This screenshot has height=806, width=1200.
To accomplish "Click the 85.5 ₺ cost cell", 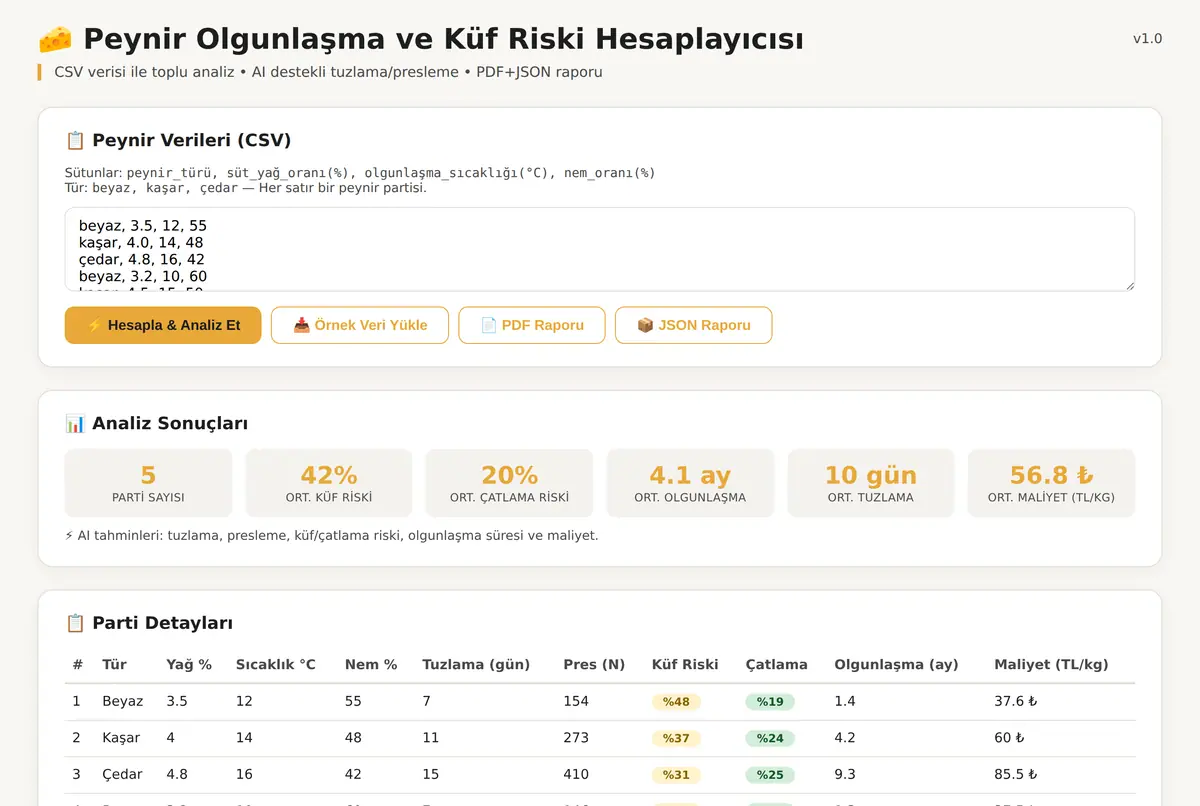I will click(1015, 774).
